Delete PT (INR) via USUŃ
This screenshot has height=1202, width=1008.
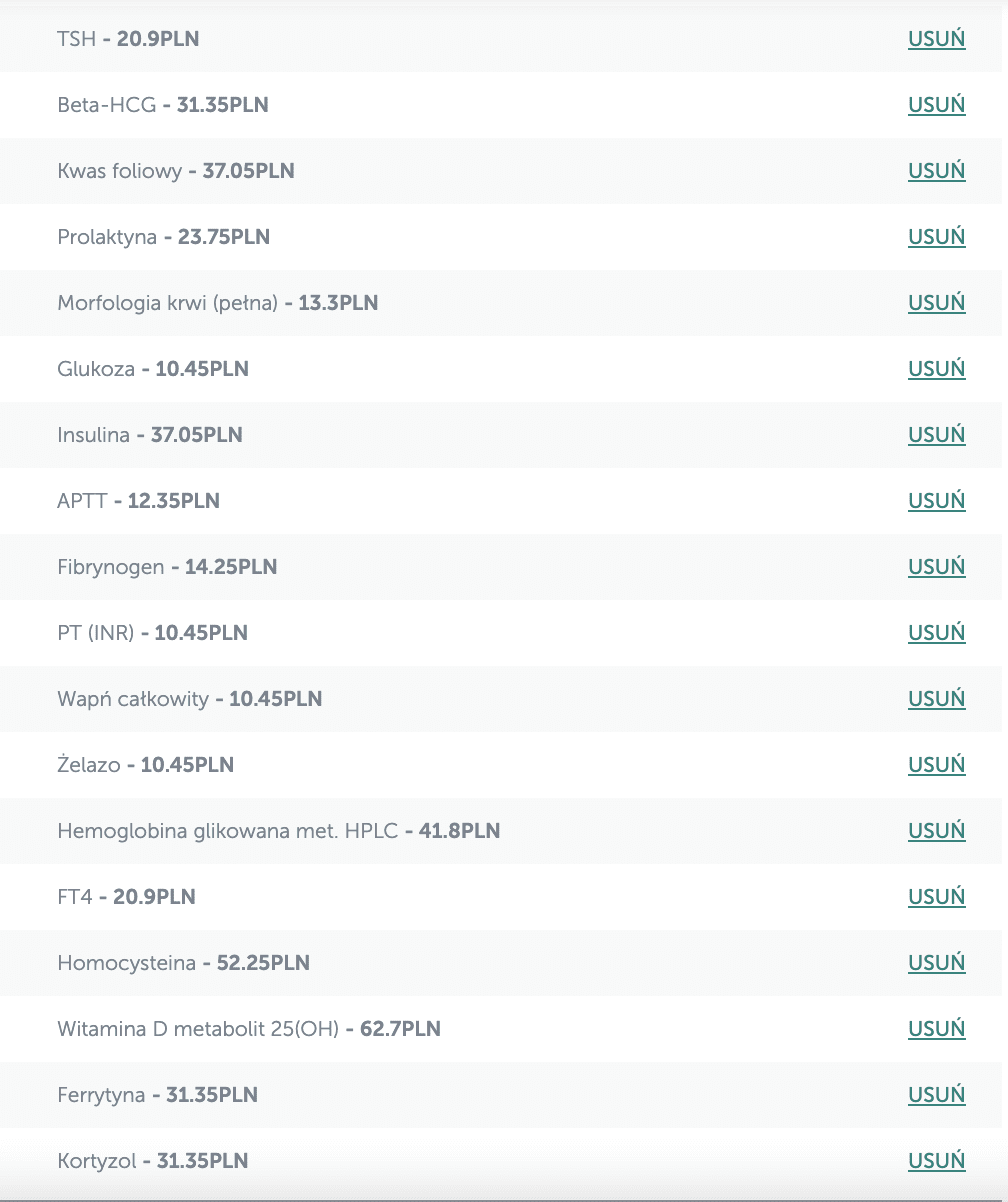click(936, 633)
